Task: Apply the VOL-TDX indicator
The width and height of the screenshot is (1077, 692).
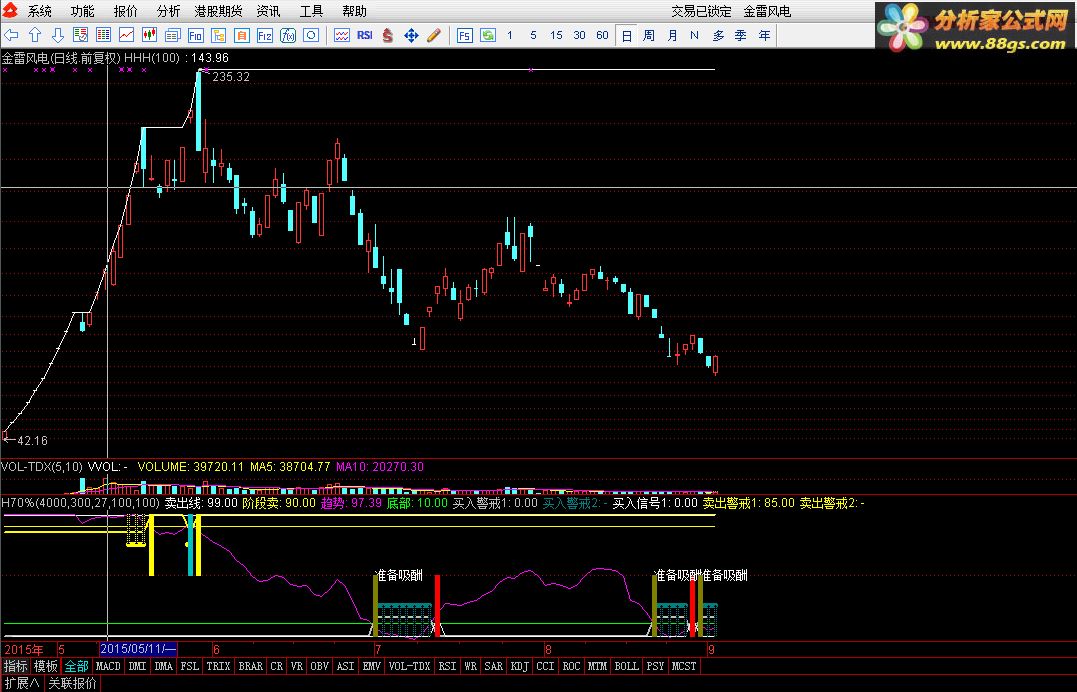Action: [409, 666]
